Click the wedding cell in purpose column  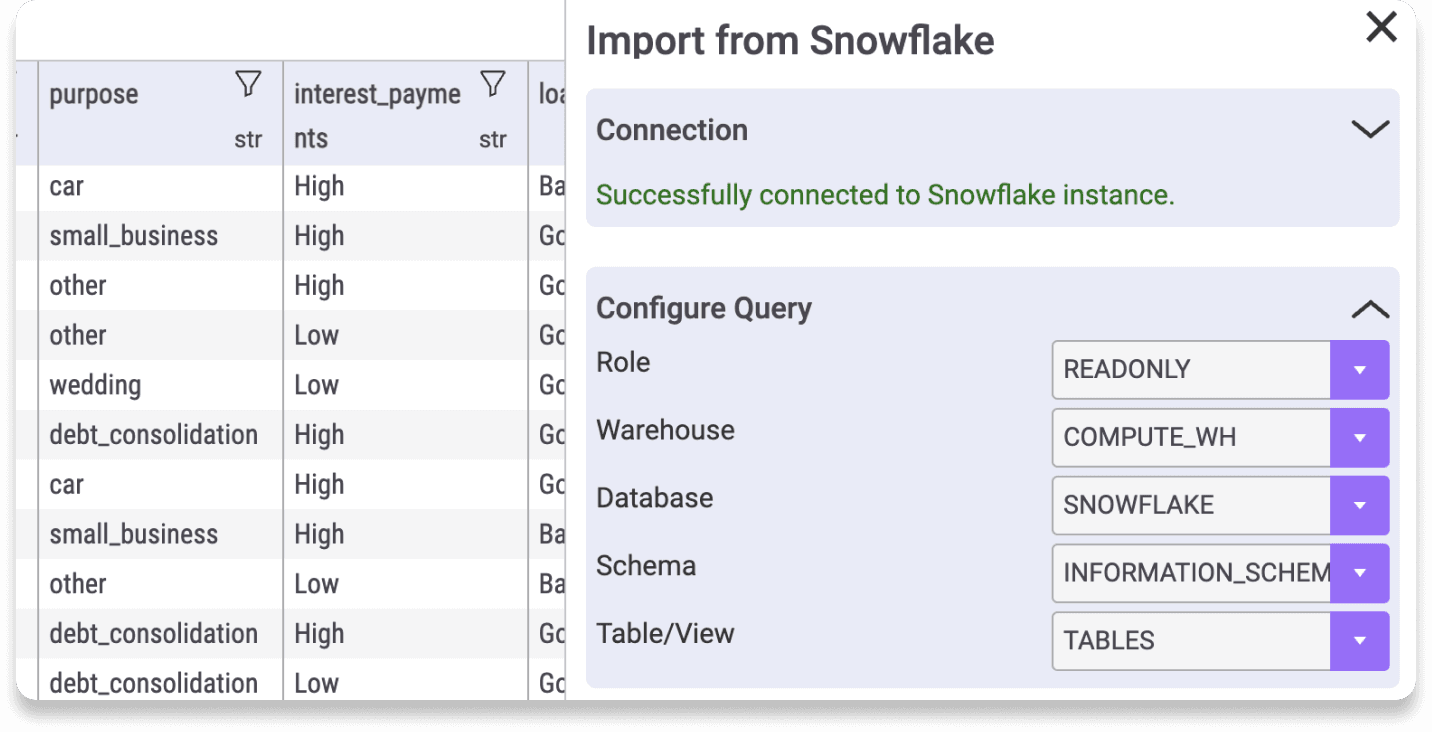(96, 385)
